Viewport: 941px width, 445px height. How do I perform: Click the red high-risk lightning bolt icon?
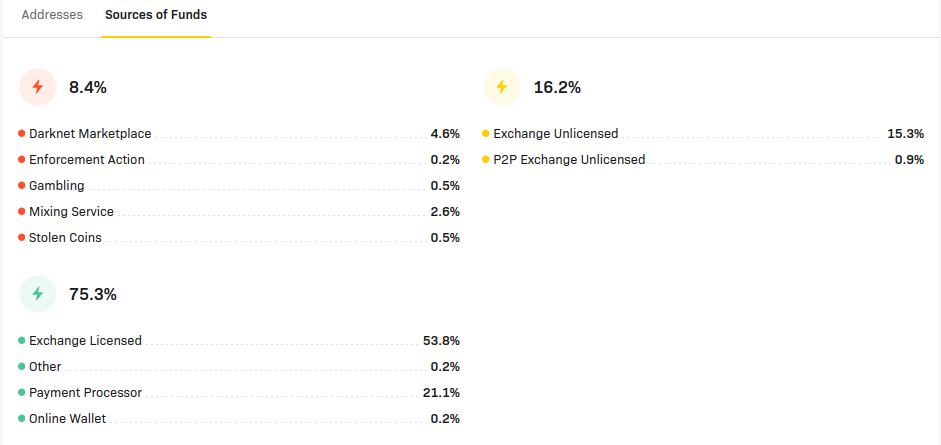point(38,87)
